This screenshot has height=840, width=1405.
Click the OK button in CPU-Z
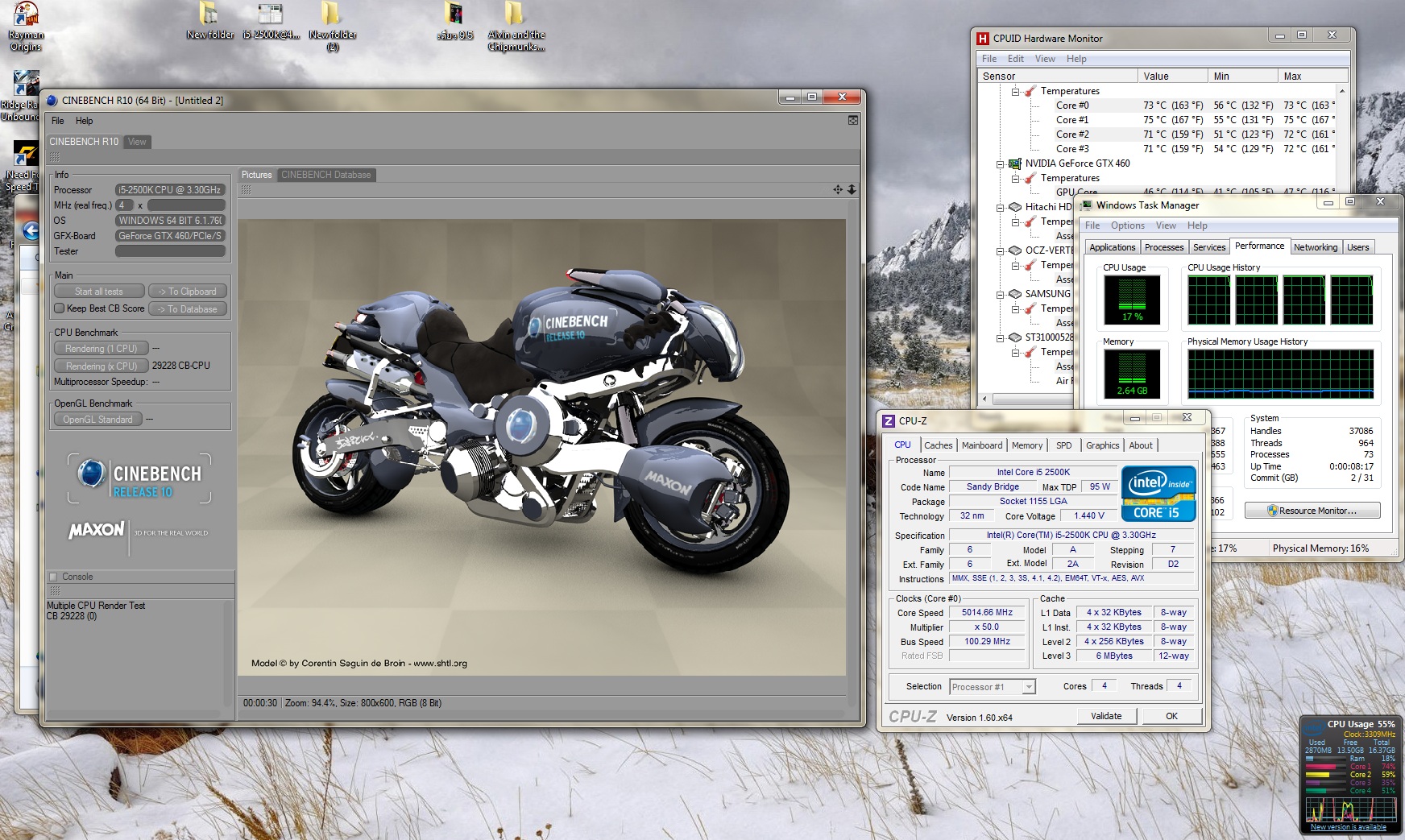click(1171, 716)
